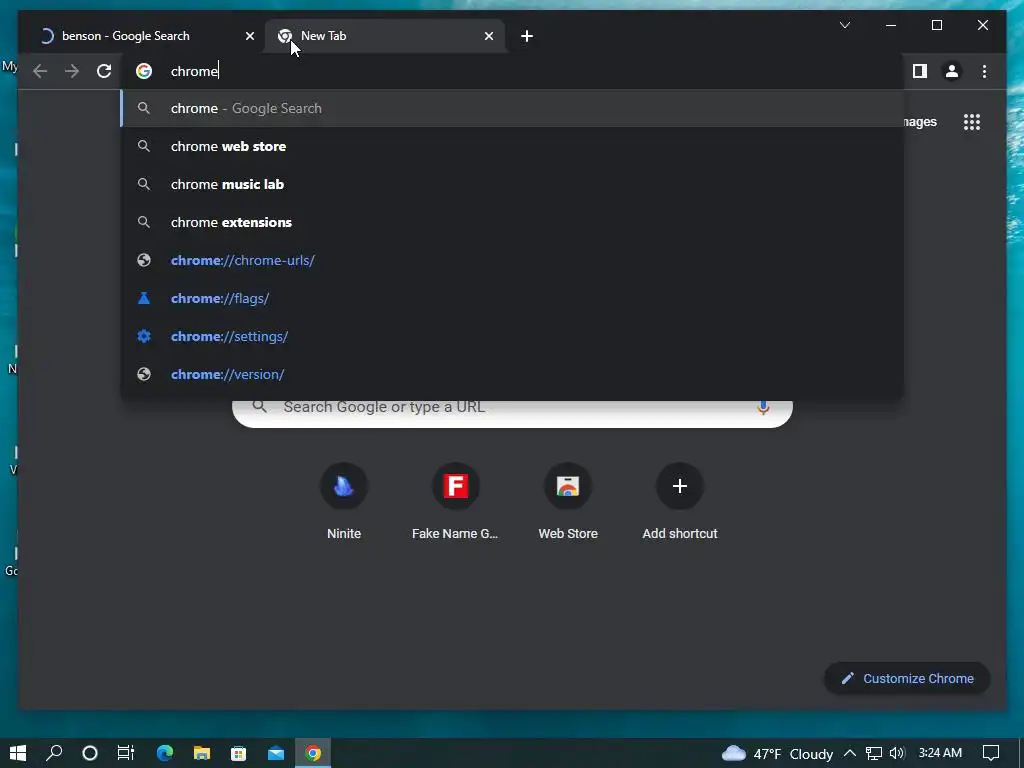Screen dimensions: 1024x768
Task: Open the Web Store shortcut
Action: (568, 502)
